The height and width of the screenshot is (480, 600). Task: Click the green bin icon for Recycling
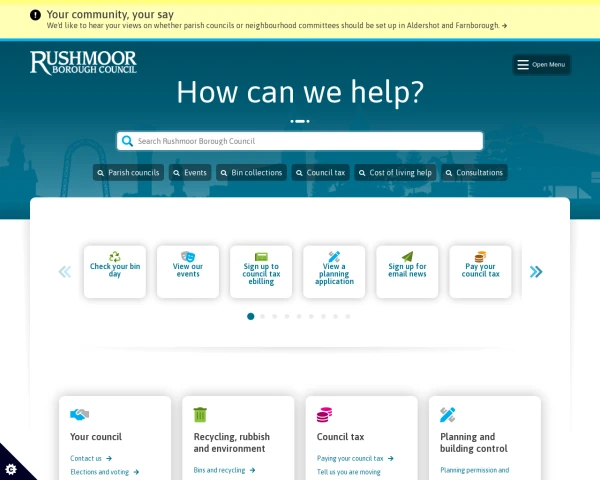pos(200,415)
